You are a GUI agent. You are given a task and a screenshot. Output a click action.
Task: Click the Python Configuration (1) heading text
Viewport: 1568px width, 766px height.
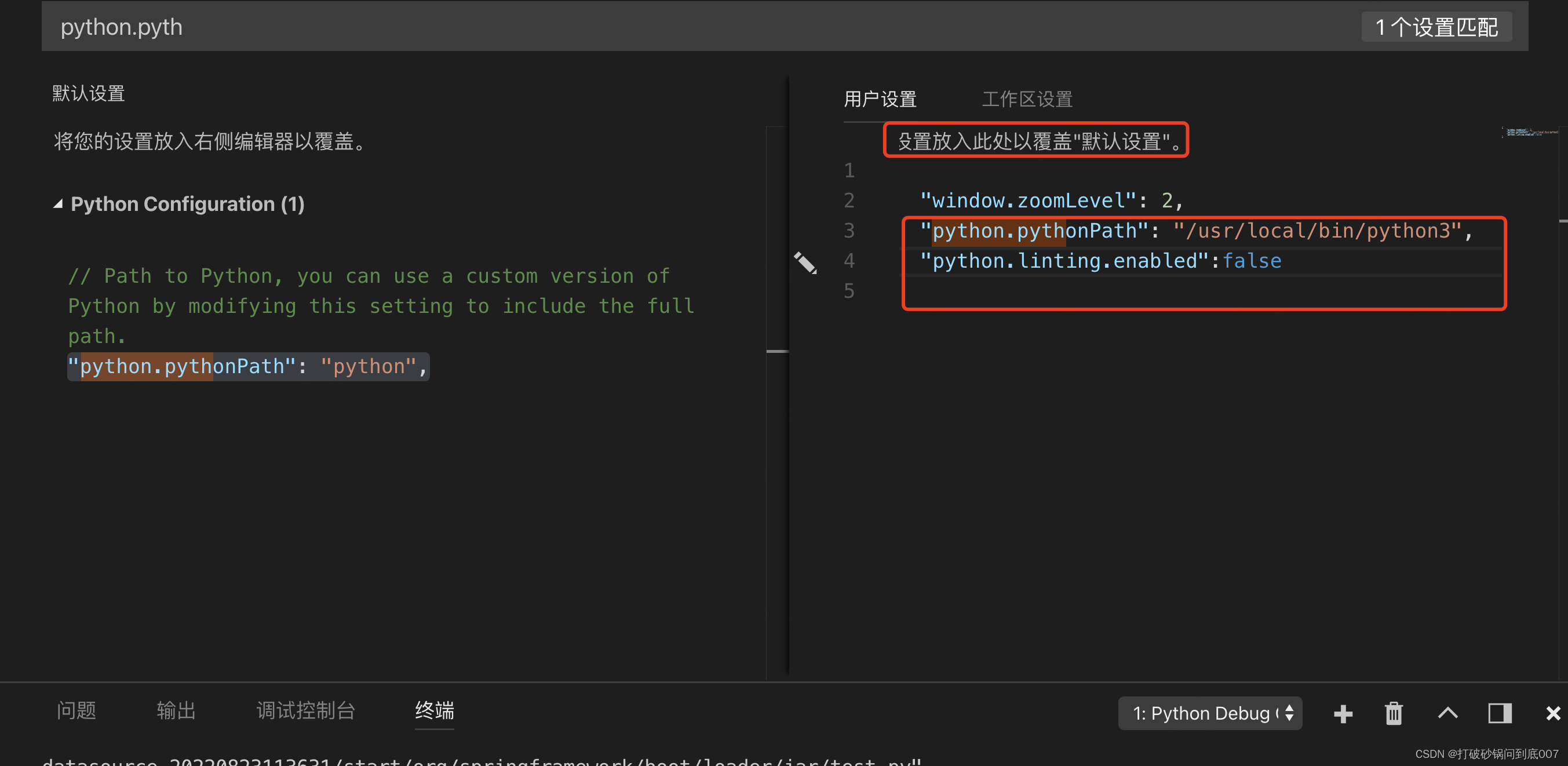188,204
